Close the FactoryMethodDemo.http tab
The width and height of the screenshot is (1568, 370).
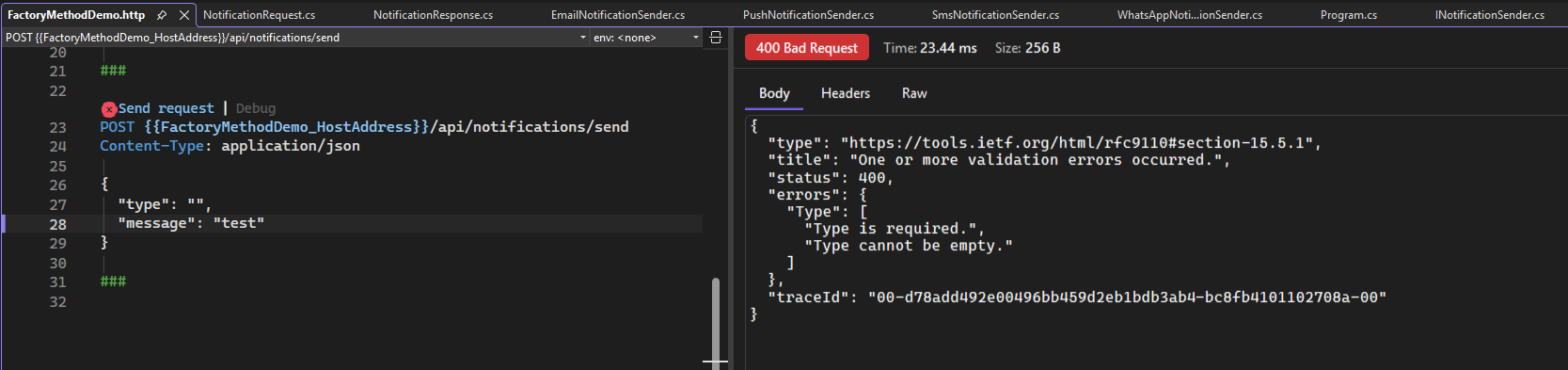(184, 15)
